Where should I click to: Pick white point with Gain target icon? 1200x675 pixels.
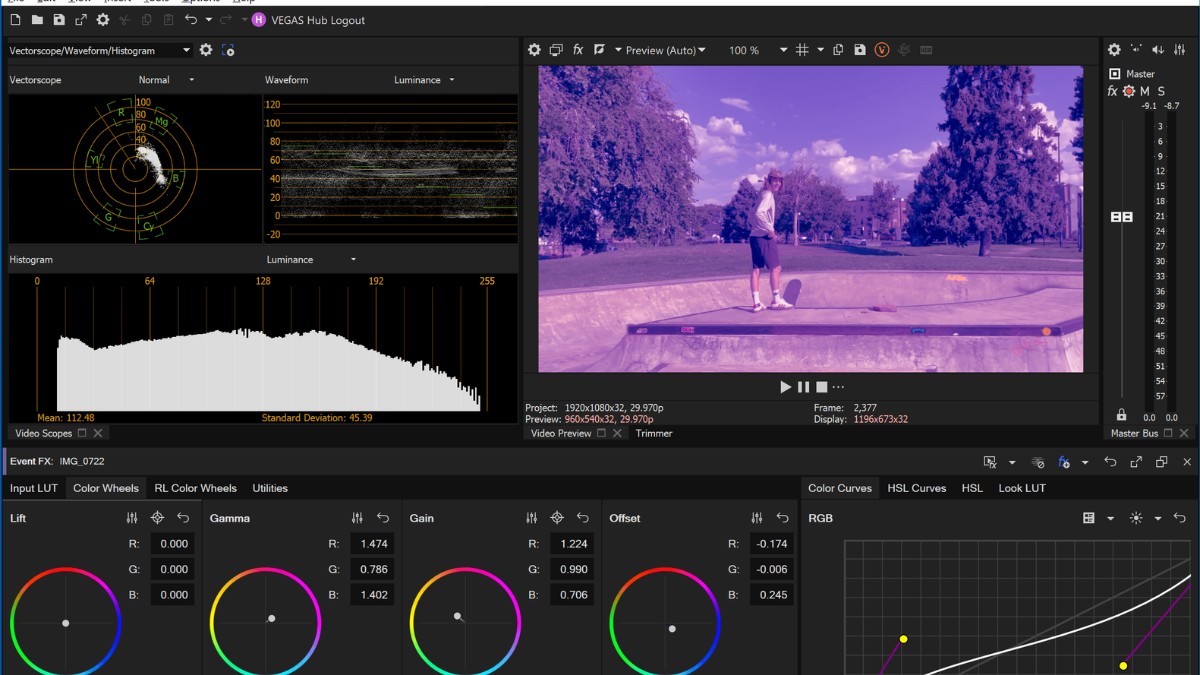pyautogui.click(x=557, y=518)
